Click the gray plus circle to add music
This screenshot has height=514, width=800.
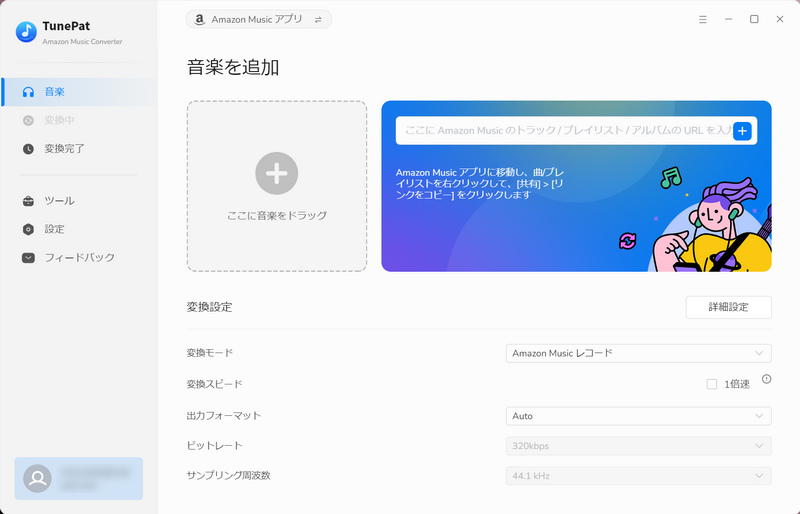277,173
